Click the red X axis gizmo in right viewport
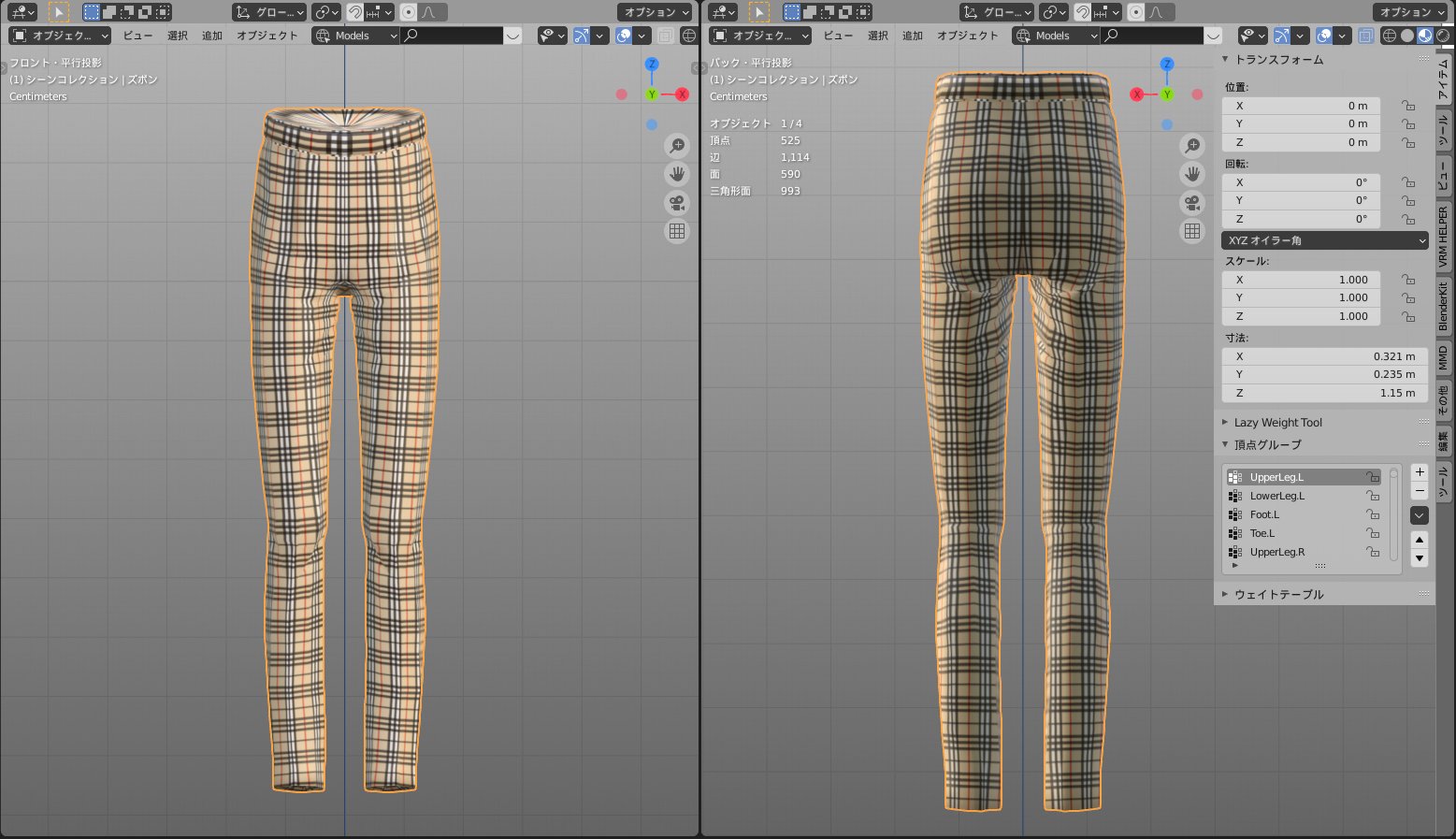The width and height of the screenshot is (1456, 839). point(1137,94)
